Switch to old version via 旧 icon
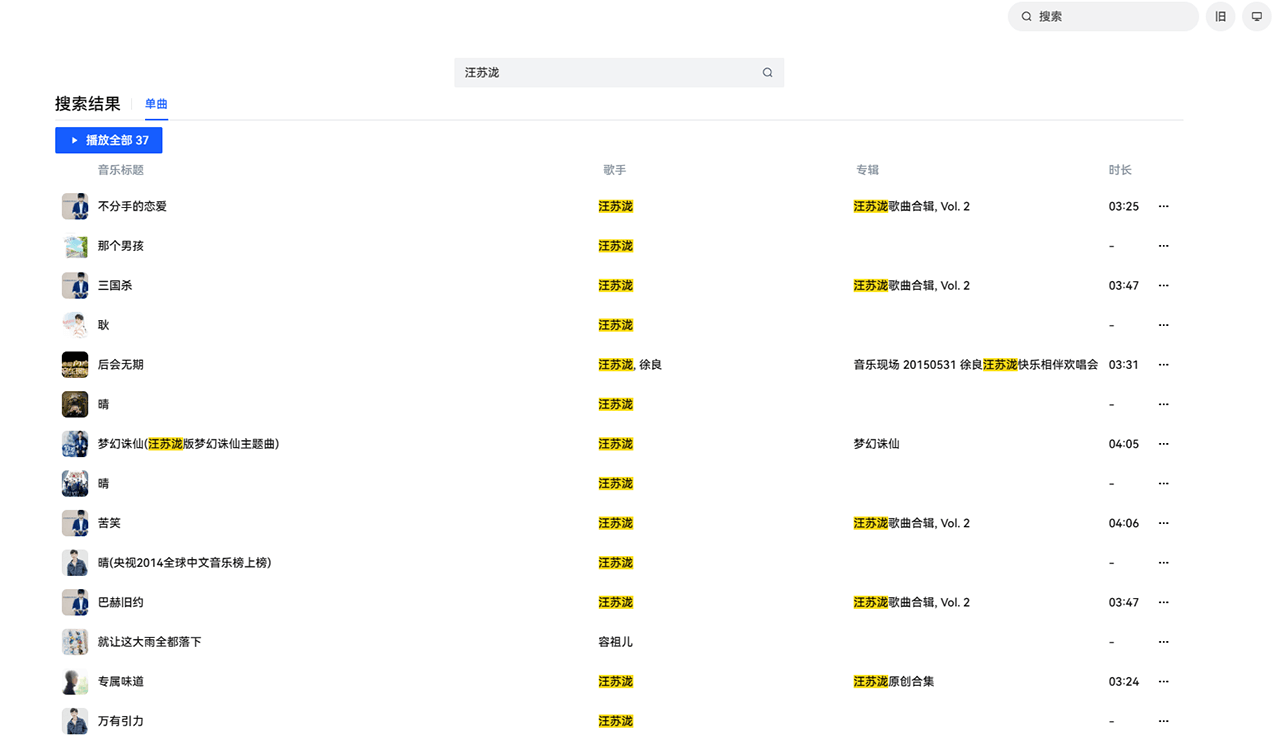The width and height of the screenshot is (1280, 736). (x=1220, y=16)
